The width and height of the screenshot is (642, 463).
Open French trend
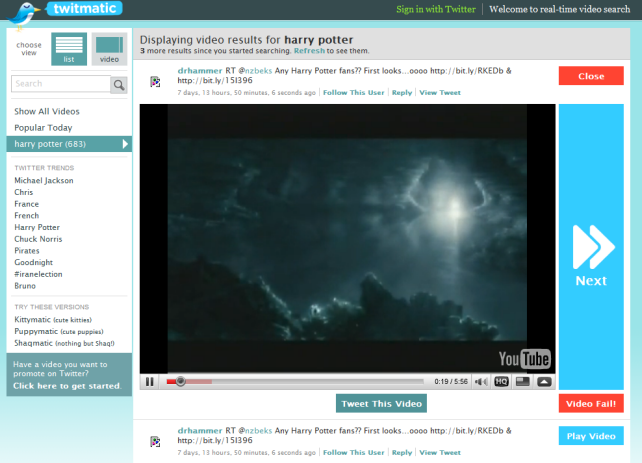click(x=27, y=215)
